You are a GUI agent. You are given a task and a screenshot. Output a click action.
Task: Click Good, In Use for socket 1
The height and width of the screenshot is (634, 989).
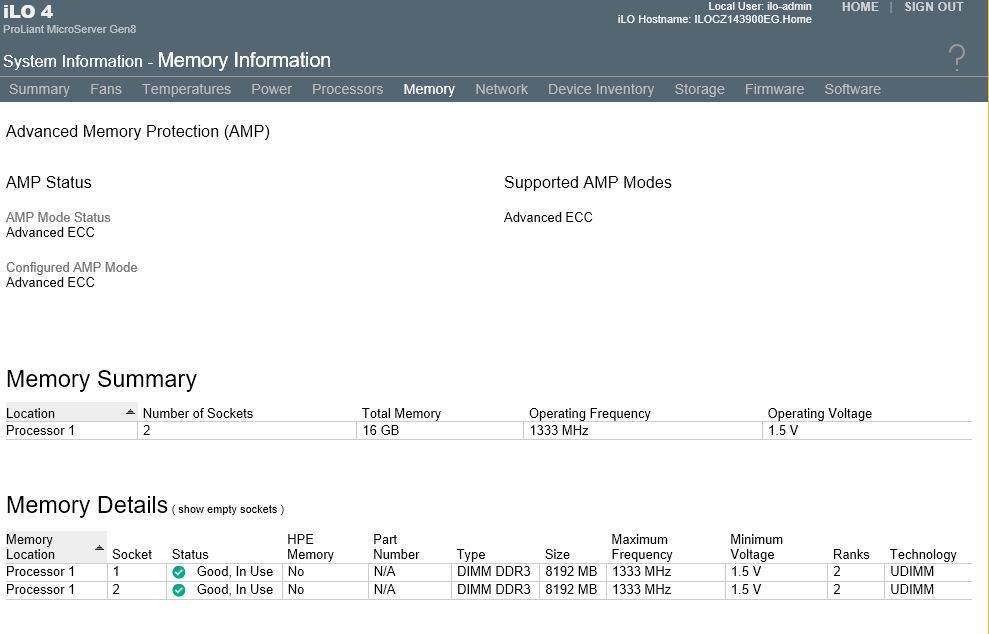[x=235, y=572]
